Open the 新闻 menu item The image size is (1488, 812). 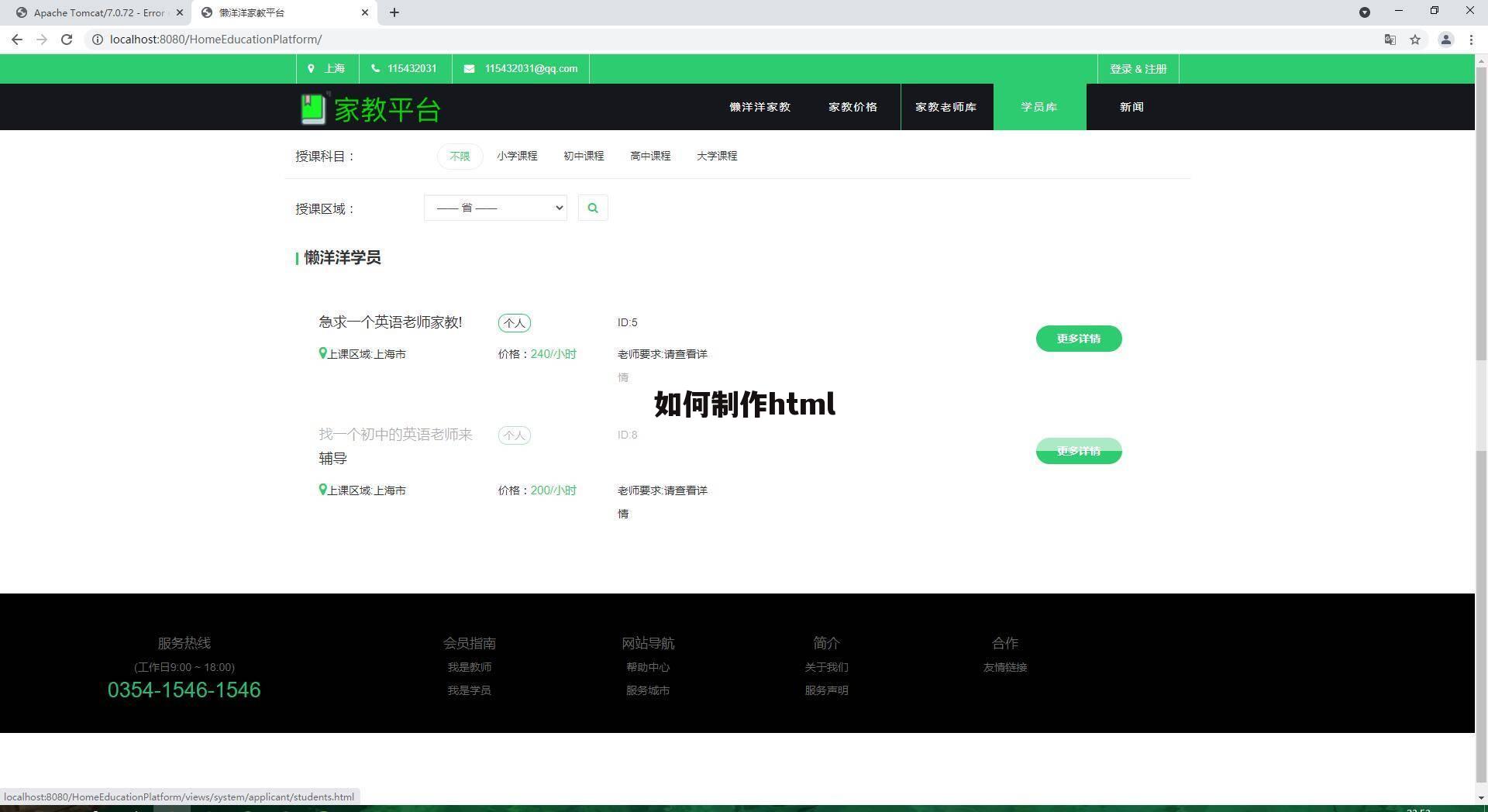1131,107
